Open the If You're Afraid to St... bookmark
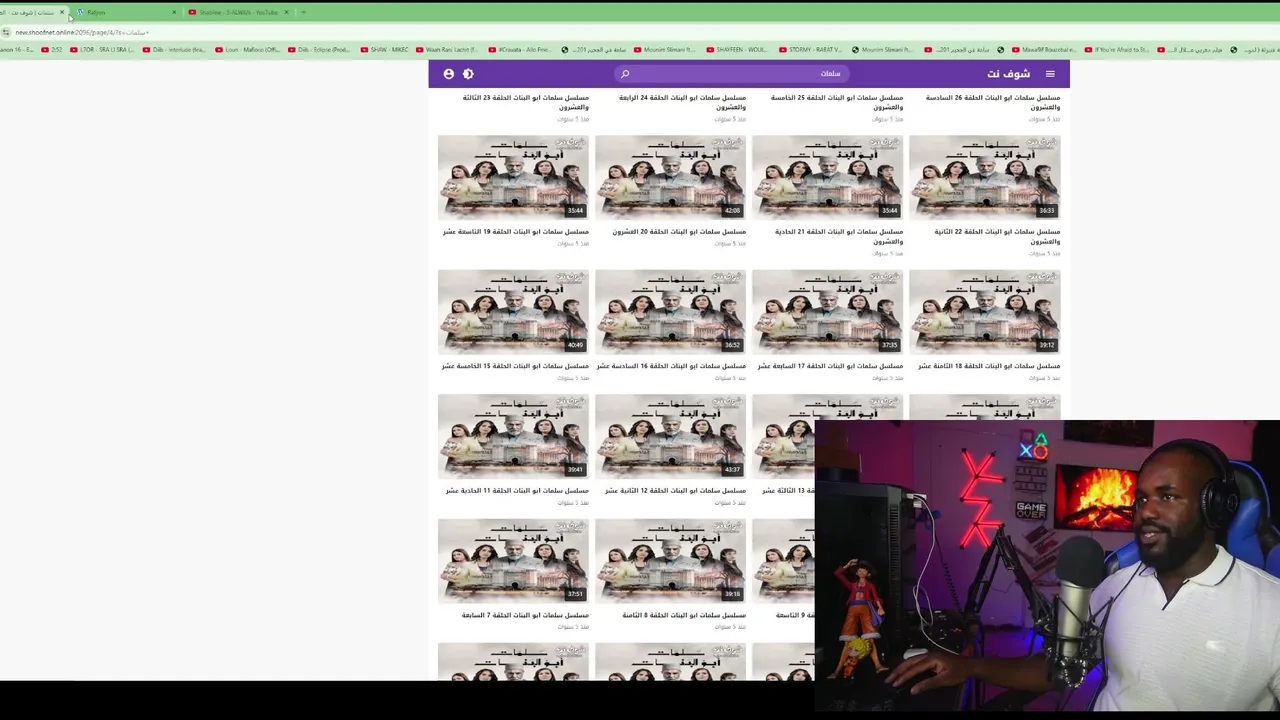 point(1116,50)
